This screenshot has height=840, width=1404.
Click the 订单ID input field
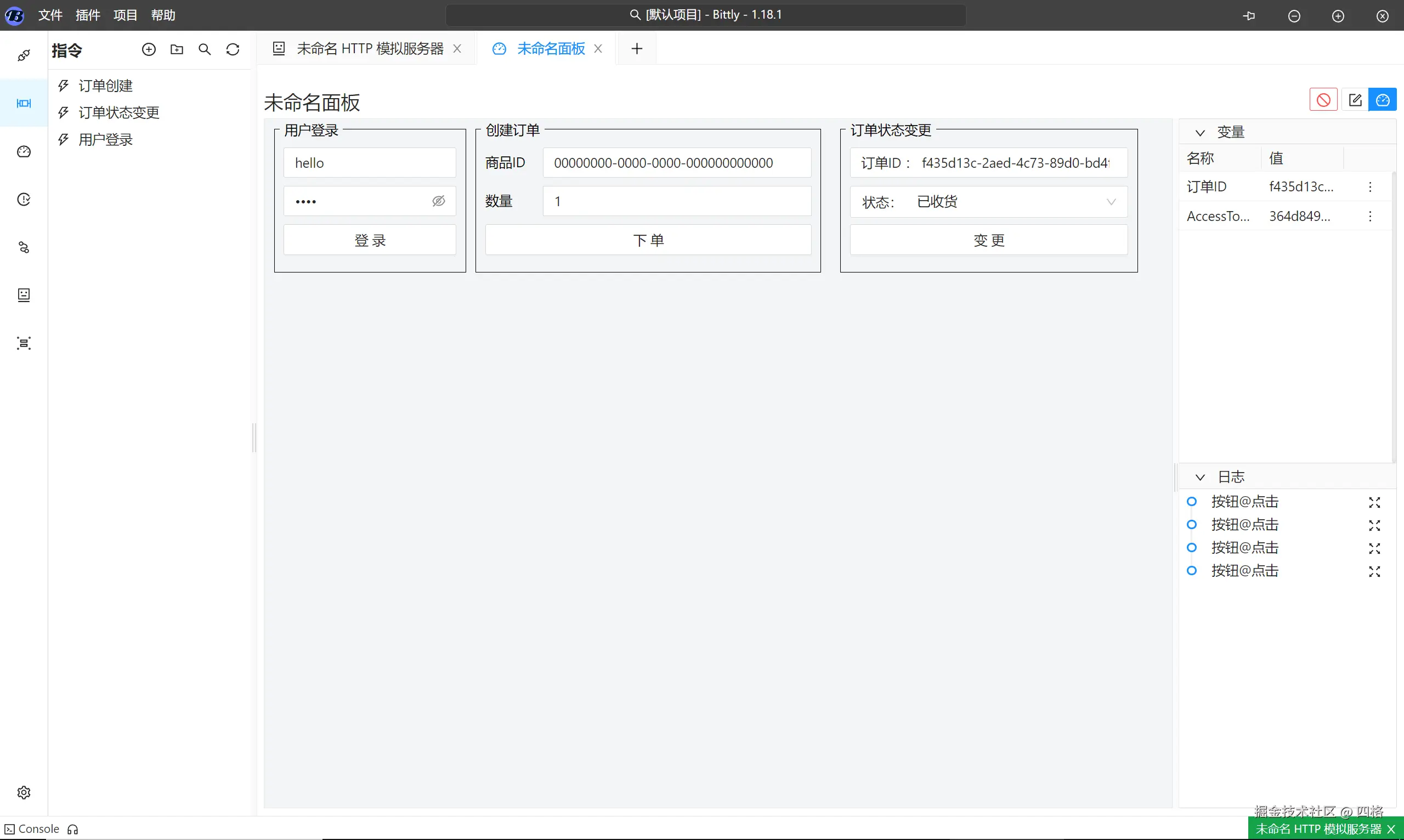pyautogui.click(x=989, y=163)
